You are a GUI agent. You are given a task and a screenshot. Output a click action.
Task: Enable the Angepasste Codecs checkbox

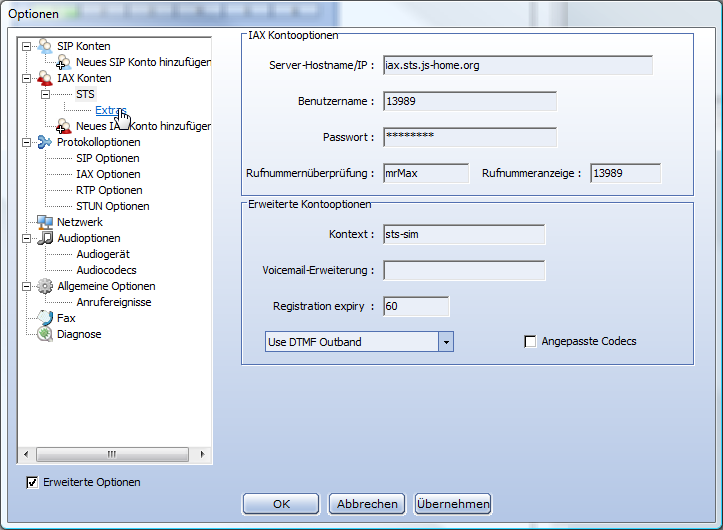(530, 342)
